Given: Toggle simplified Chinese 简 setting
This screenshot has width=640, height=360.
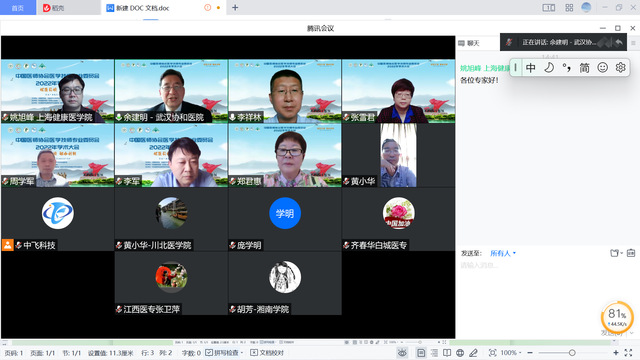Looking at the screenshot, I should pos(584,68).
